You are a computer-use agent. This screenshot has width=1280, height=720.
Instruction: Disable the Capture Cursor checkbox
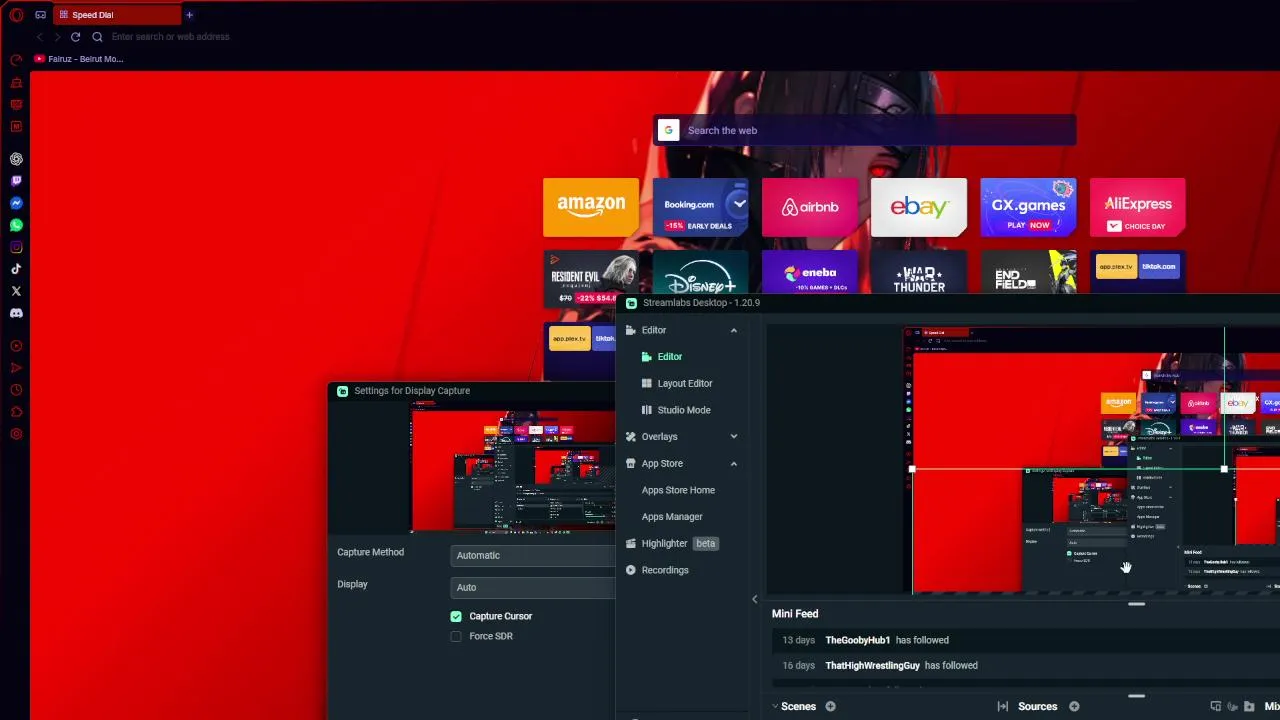pos(456,616)
